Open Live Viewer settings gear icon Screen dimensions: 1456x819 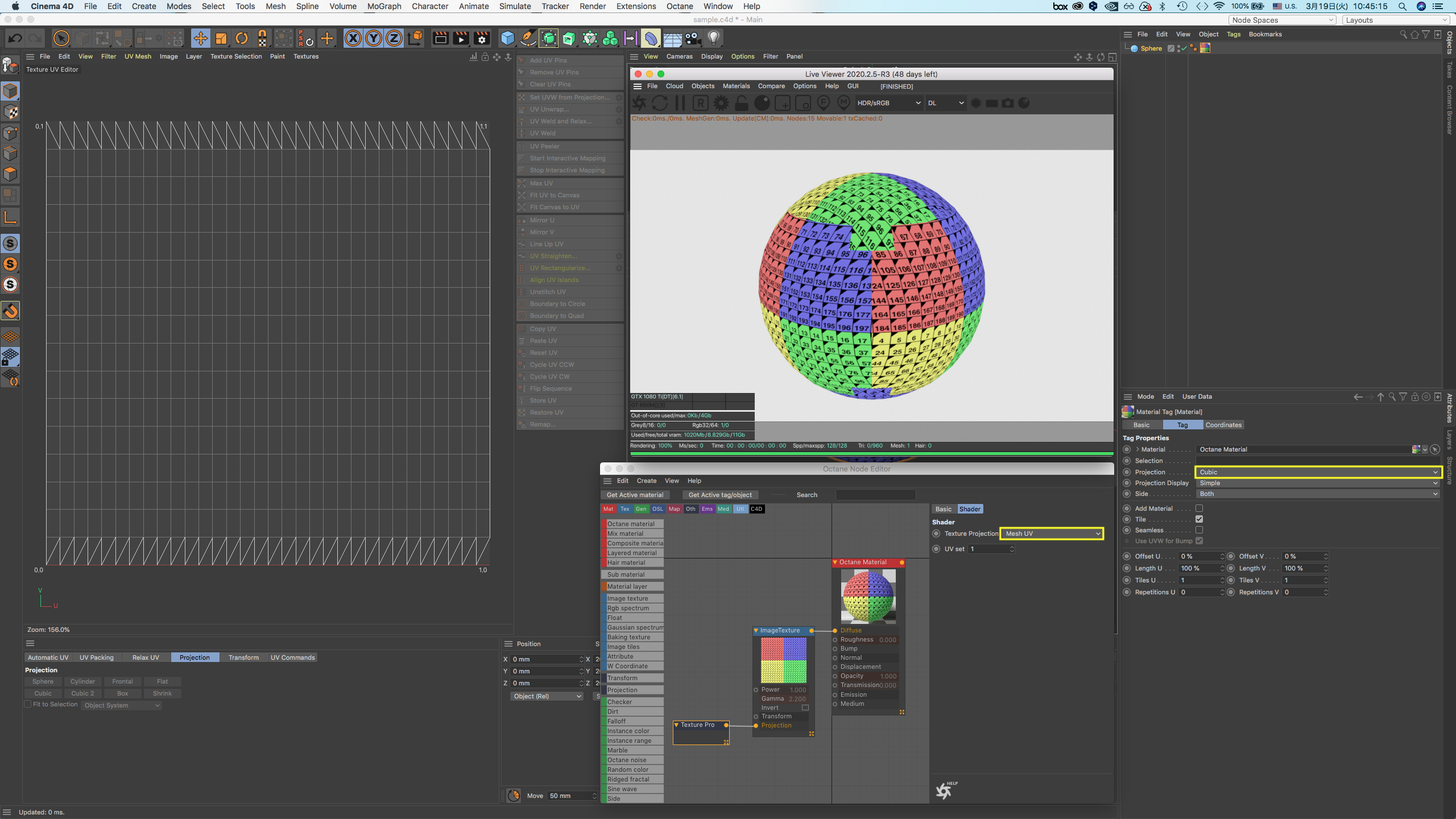pos(721,103)
